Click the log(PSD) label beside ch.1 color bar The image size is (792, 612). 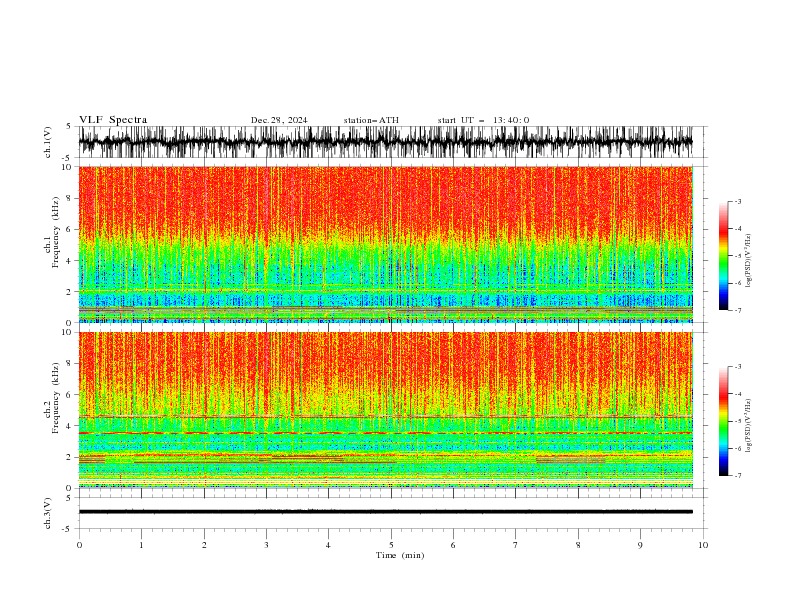coord(749,261)
